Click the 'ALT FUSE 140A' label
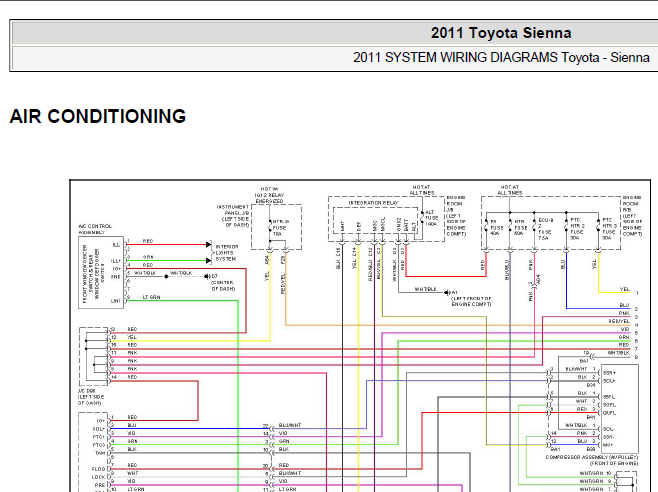This screenshot has height=492, width=658. pos(432,218)
